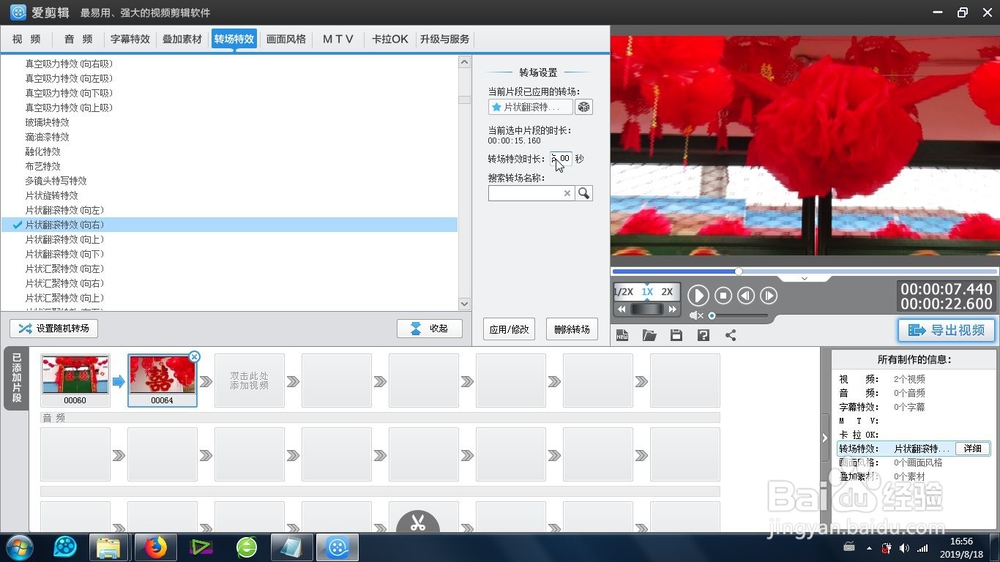Step forward one frame in preview

768,295
